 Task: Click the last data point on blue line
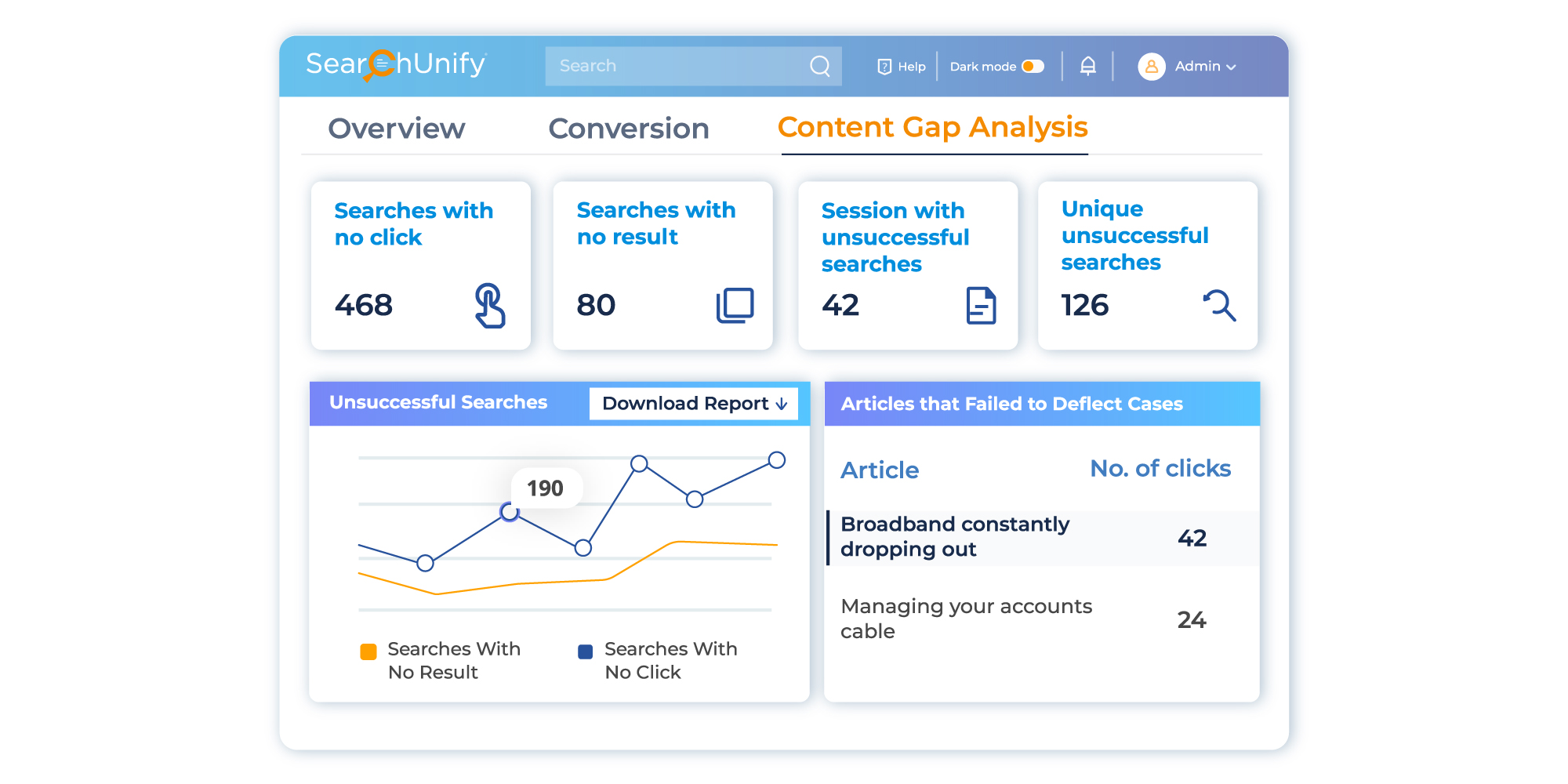coord(777,460)
